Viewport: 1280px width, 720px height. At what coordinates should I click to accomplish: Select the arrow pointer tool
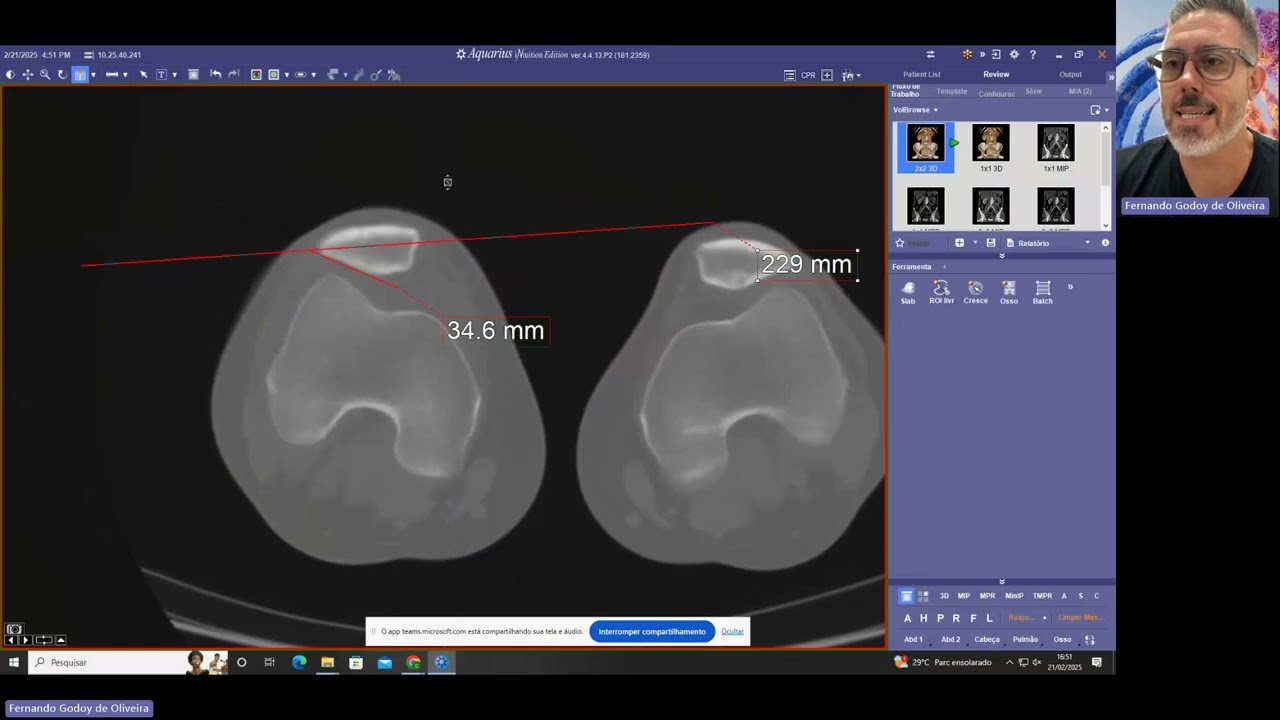[144, 75]
